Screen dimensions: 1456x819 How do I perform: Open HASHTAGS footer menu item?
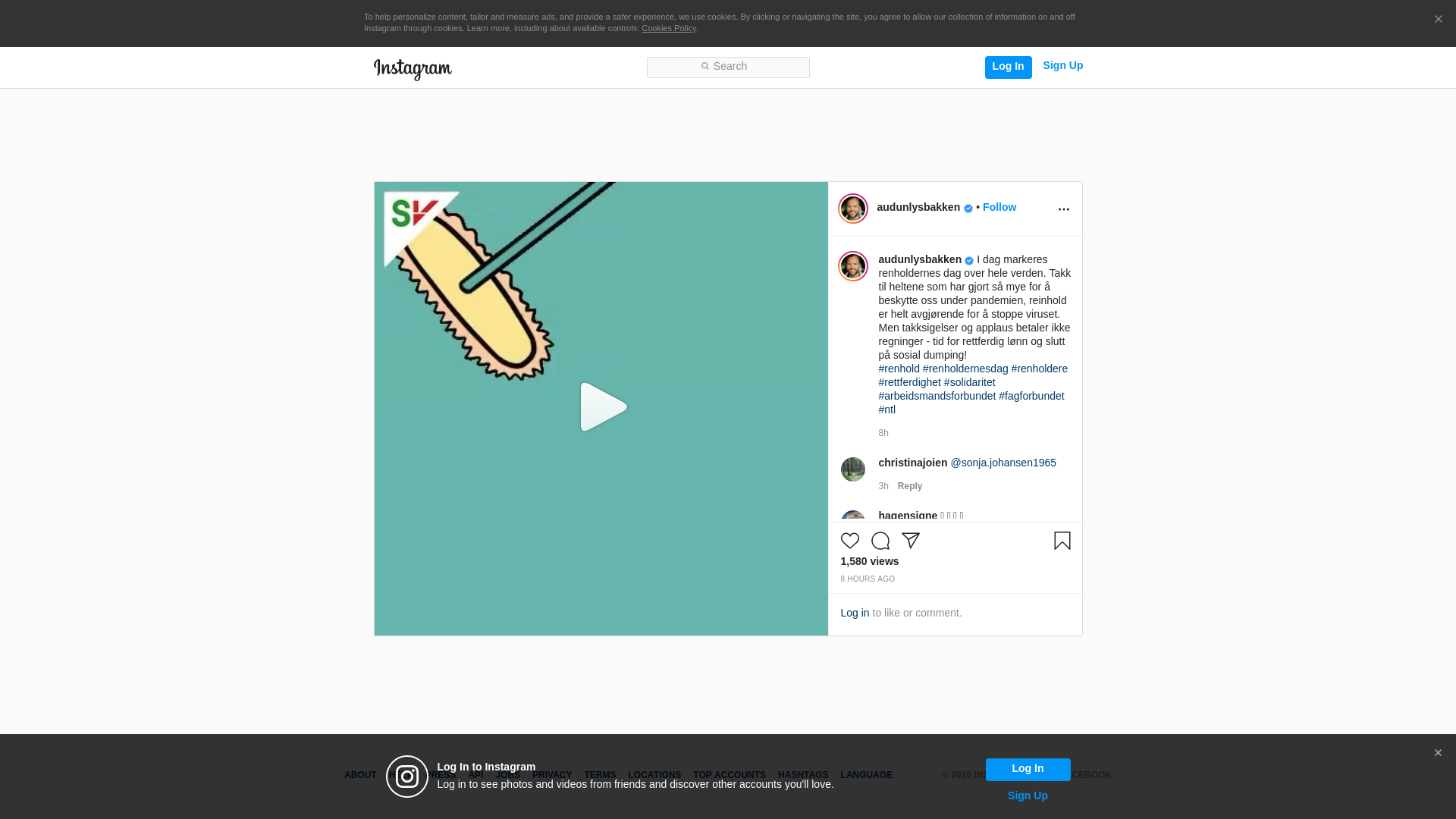coord(802,775)
